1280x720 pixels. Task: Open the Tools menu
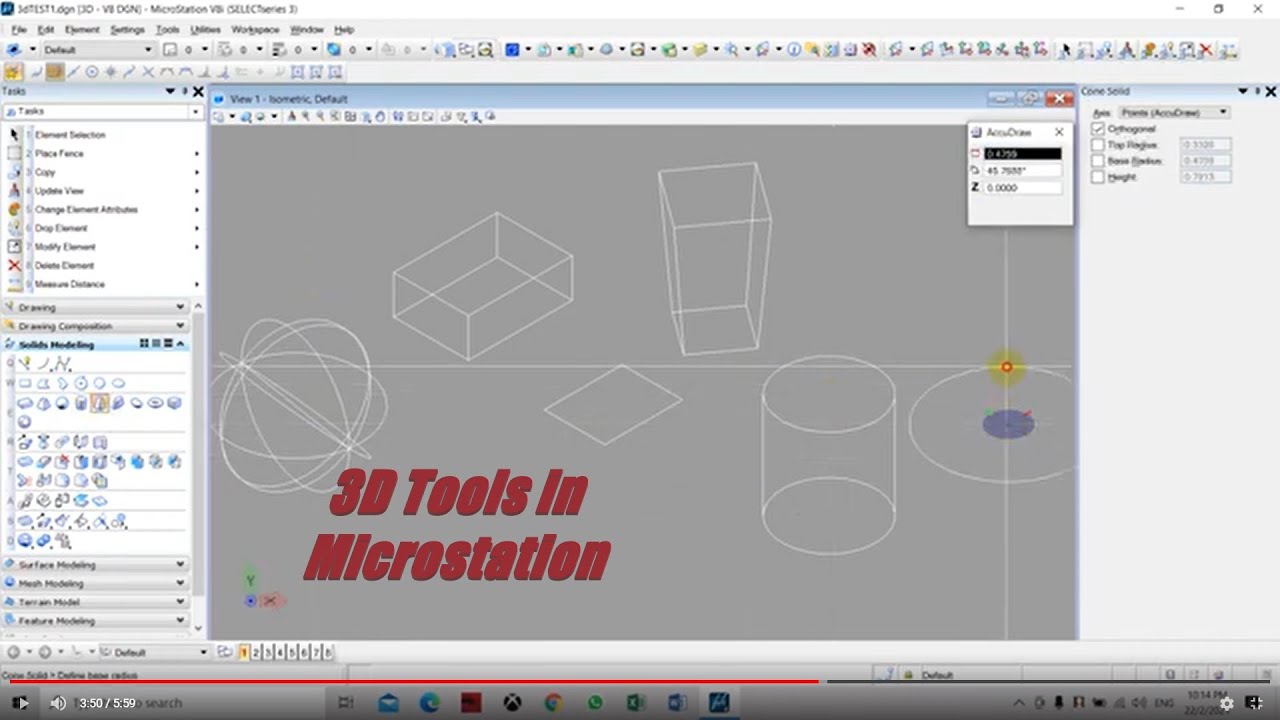168,30
